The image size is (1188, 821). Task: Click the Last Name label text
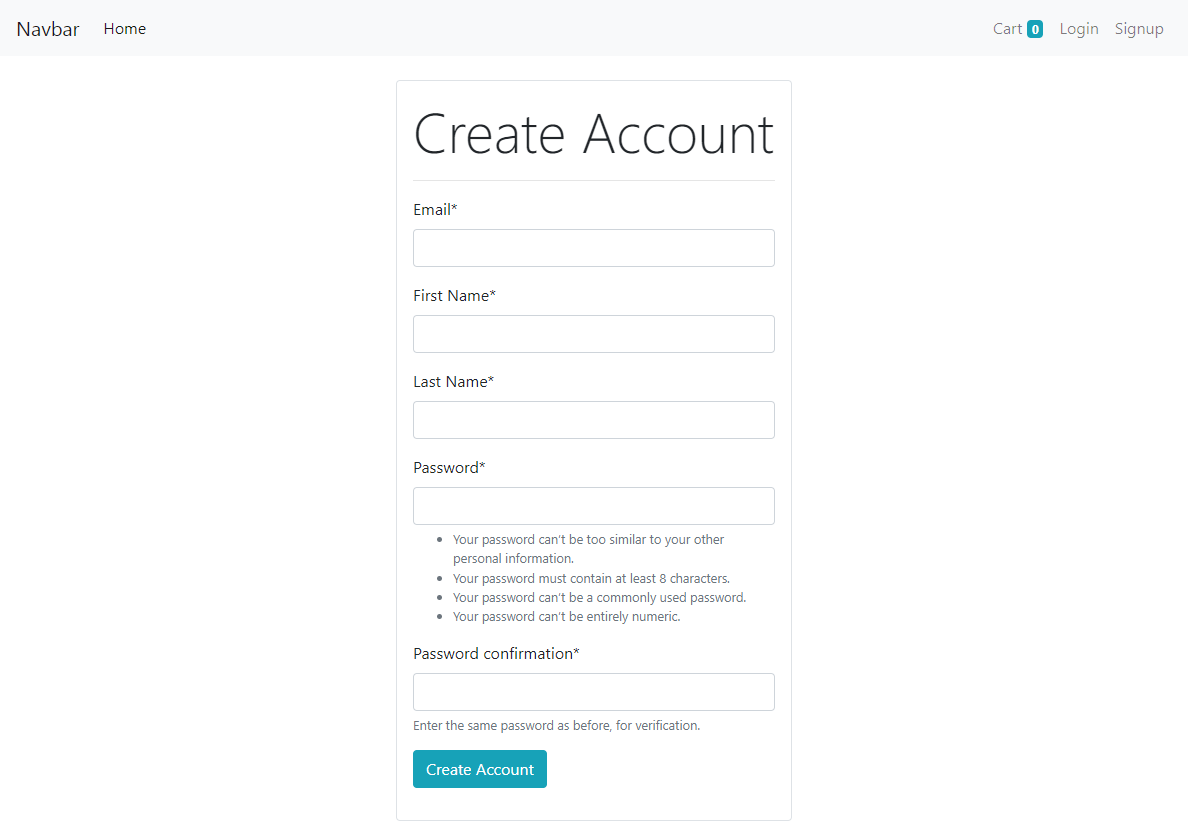[x=452, y=381]
